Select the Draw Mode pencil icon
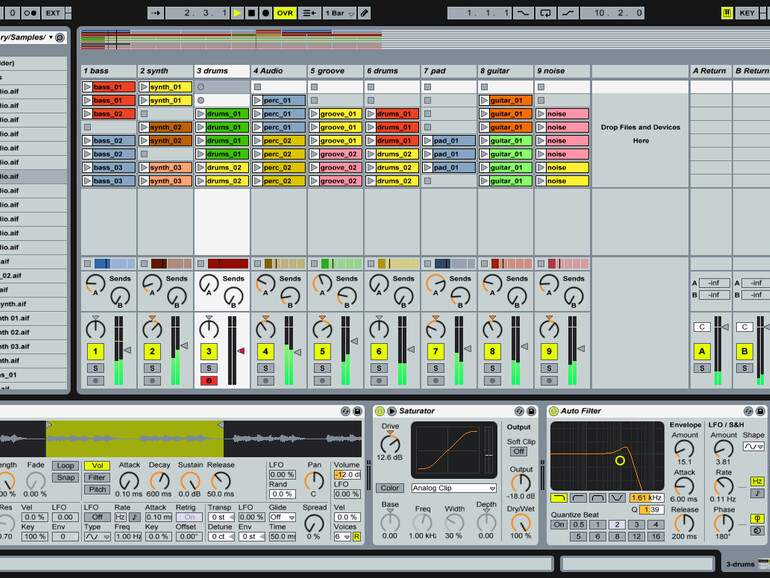The width and height of the screenshot is (770, 578). (364, 13)
